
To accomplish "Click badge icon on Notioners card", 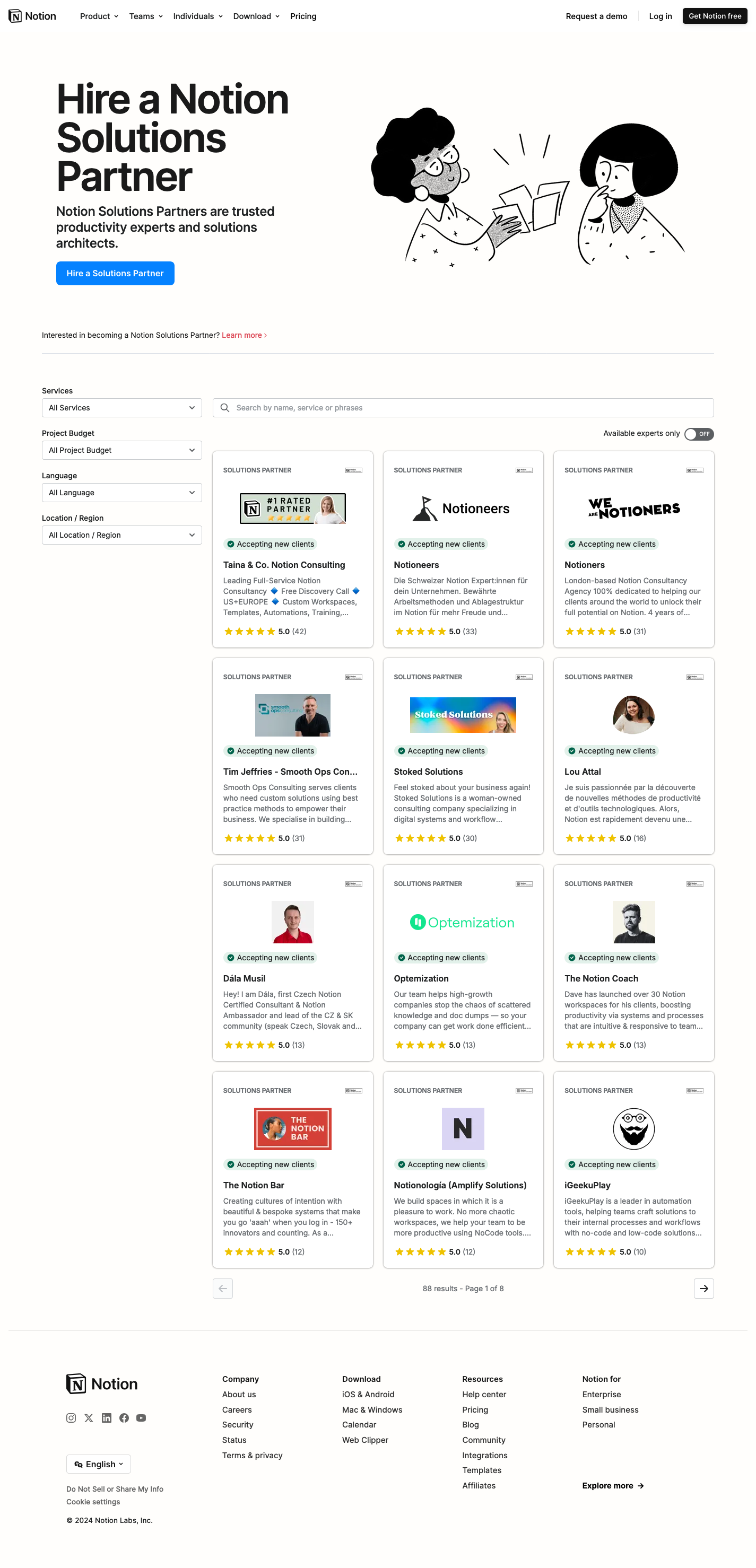I will (x=694, y=470).
